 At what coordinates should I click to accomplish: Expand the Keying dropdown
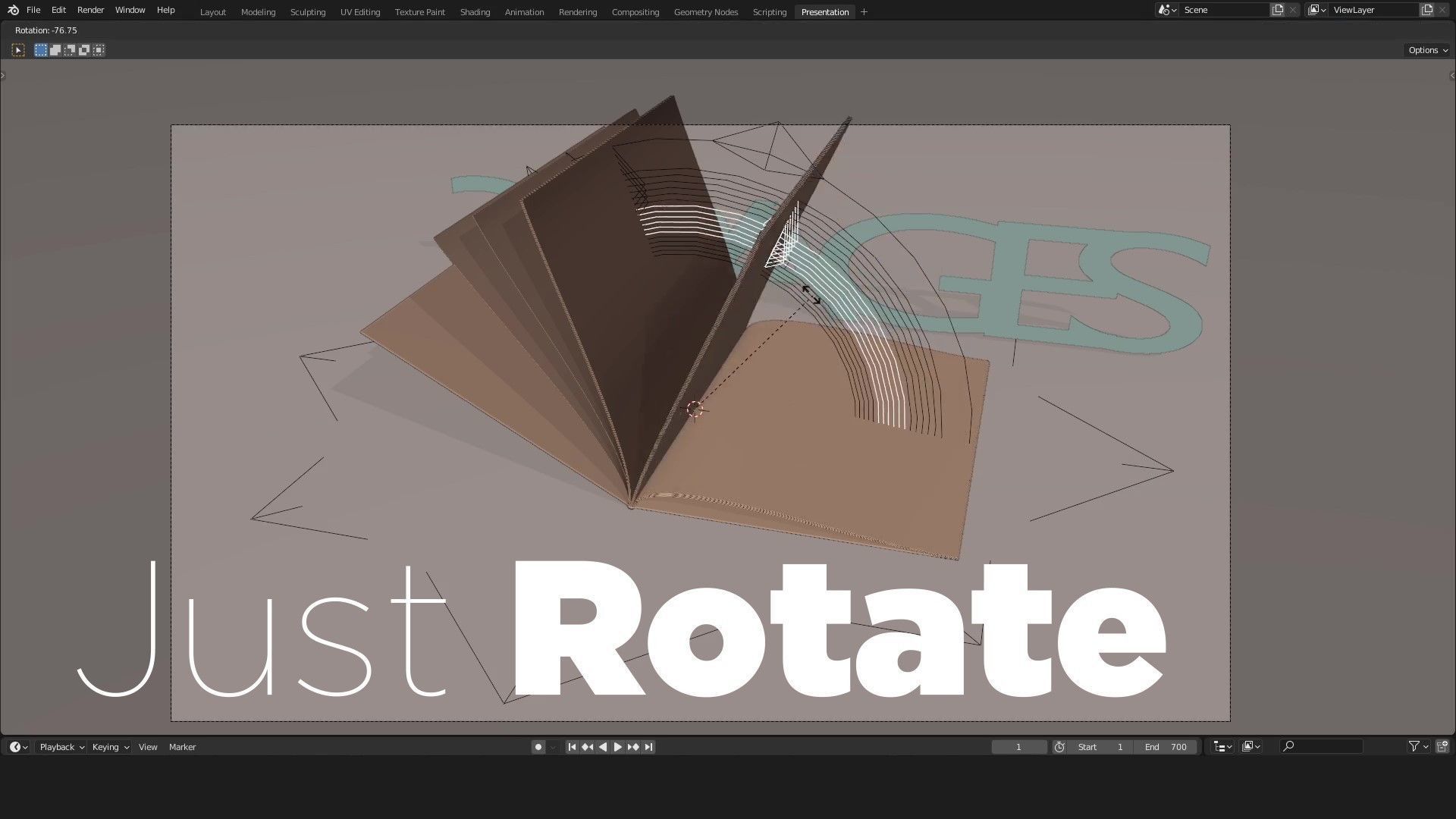pos(110,747)
